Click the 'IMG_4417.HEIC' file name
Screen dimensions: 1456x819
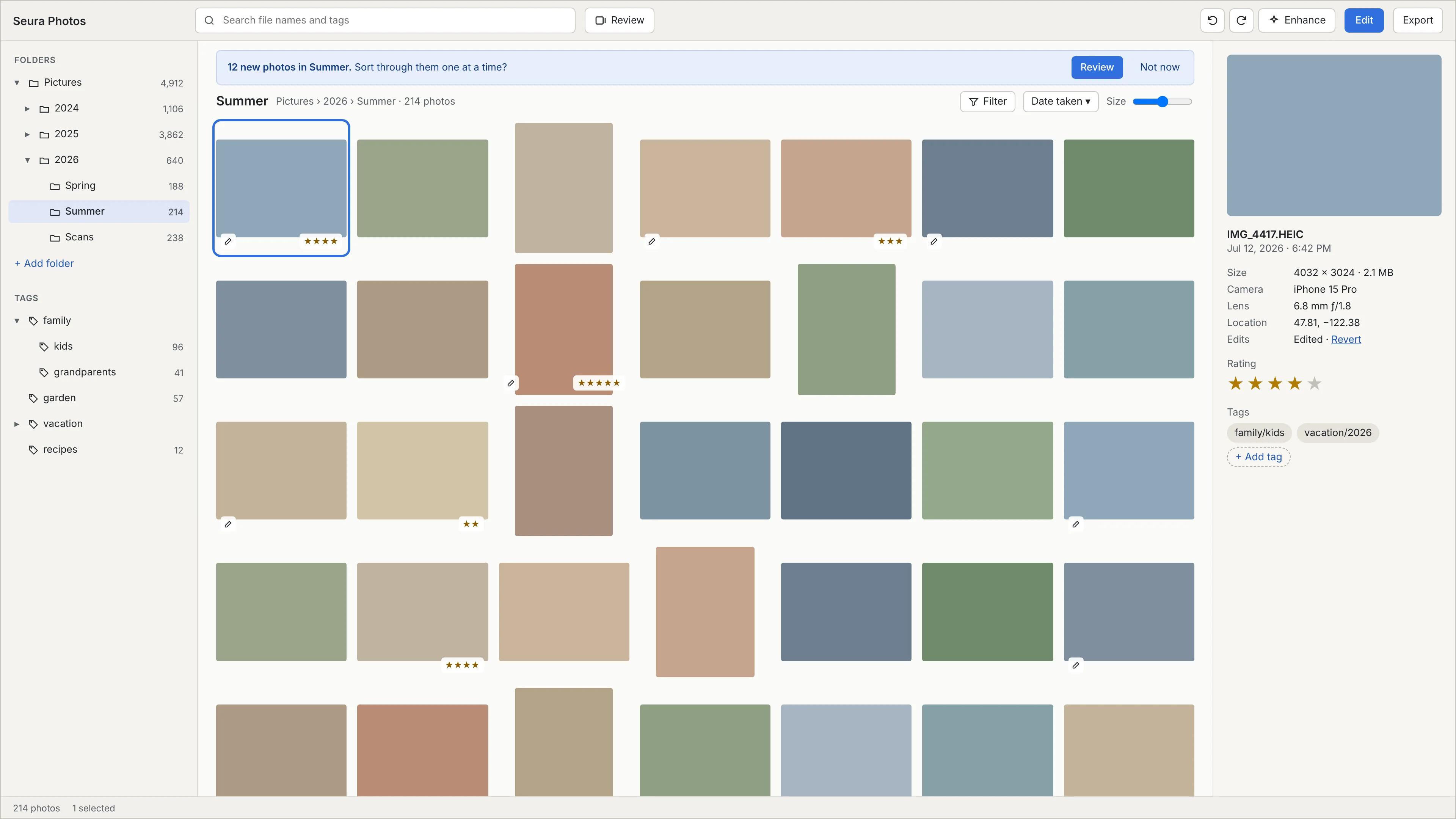[1265, 235]
